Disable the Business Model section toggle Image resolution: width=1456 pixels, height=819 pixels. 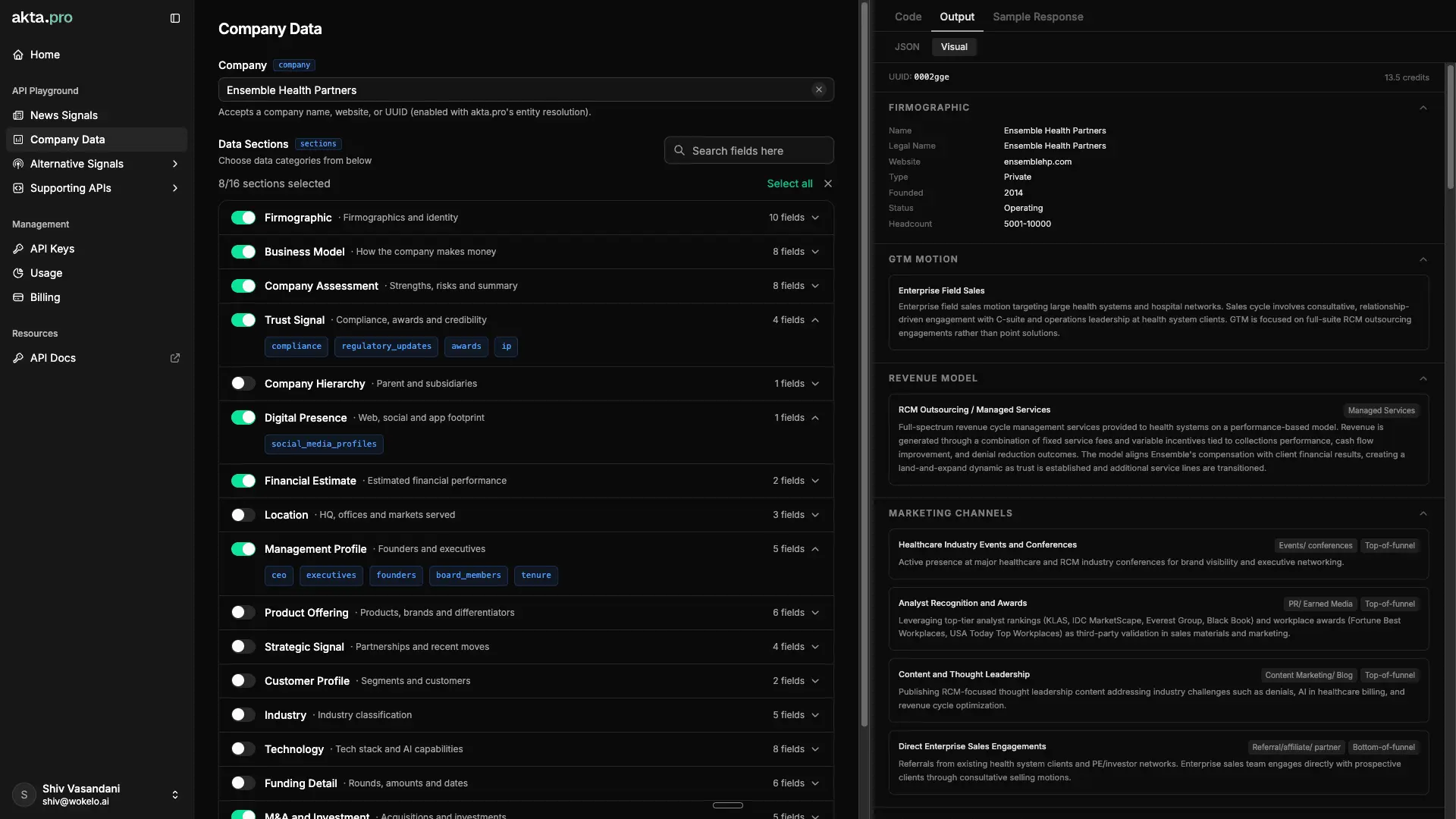[x=243, y=252]
